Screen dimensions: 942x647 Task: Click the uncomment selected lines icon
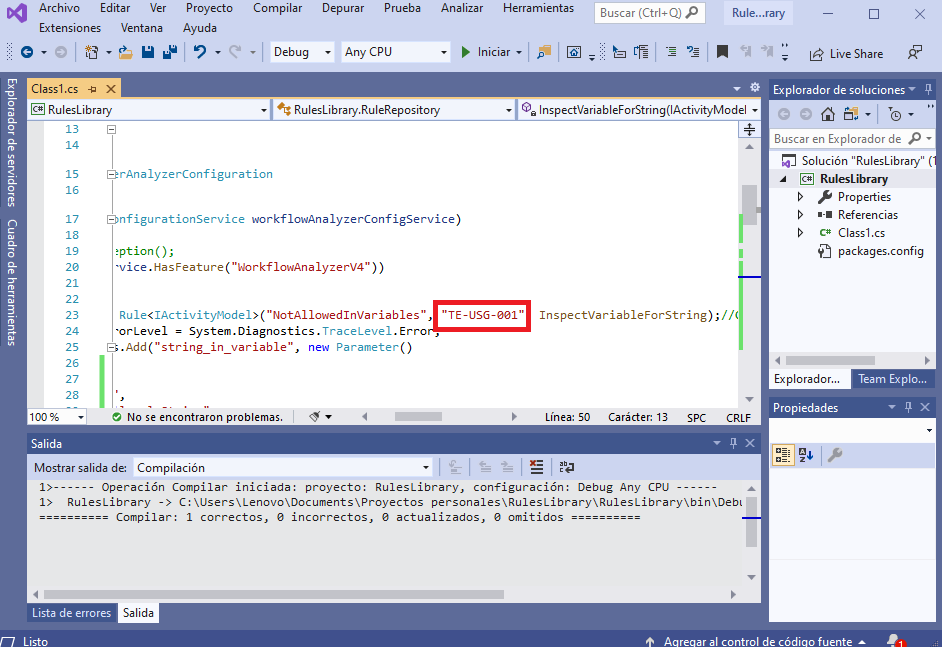tap(693, 52)
